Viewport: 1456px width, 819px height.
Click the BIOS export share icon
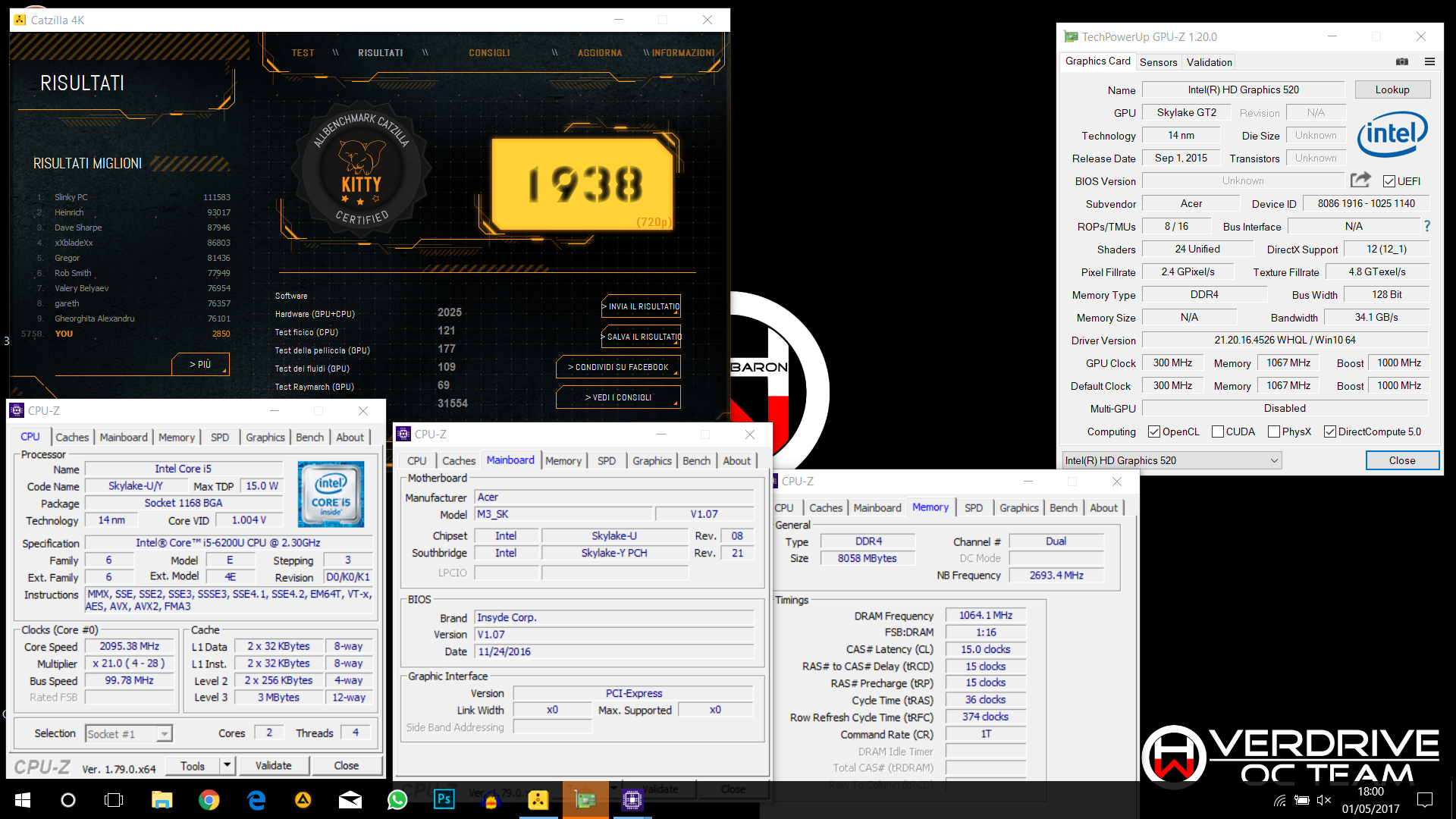pyautogui.click(x=1360, y=180)
